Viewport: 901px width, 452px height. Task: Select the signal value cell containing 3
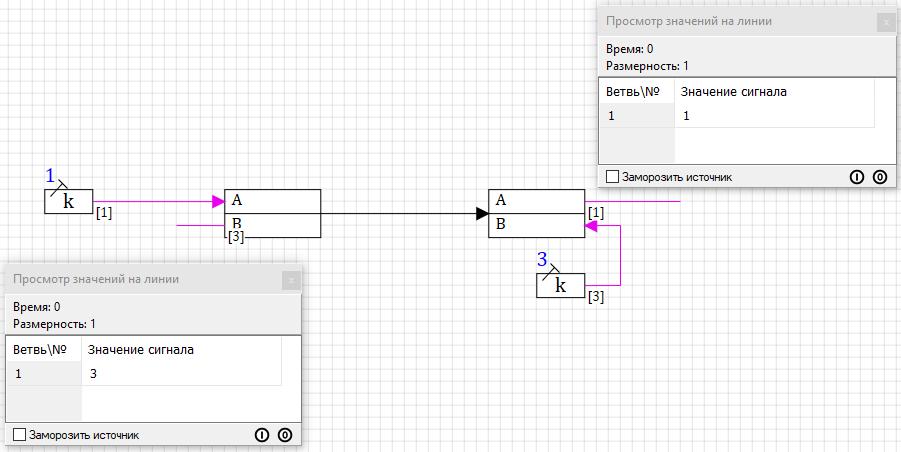(180, 373)
